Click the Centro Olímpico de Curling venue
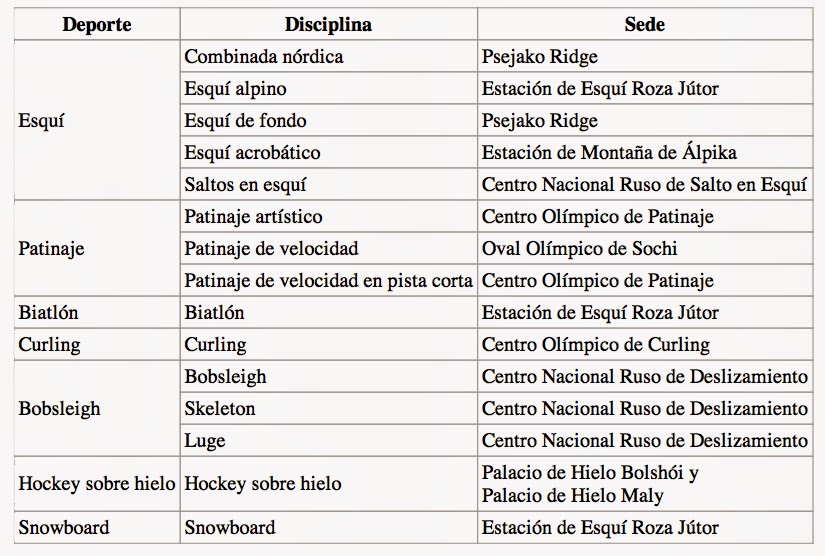 point(595,345)
